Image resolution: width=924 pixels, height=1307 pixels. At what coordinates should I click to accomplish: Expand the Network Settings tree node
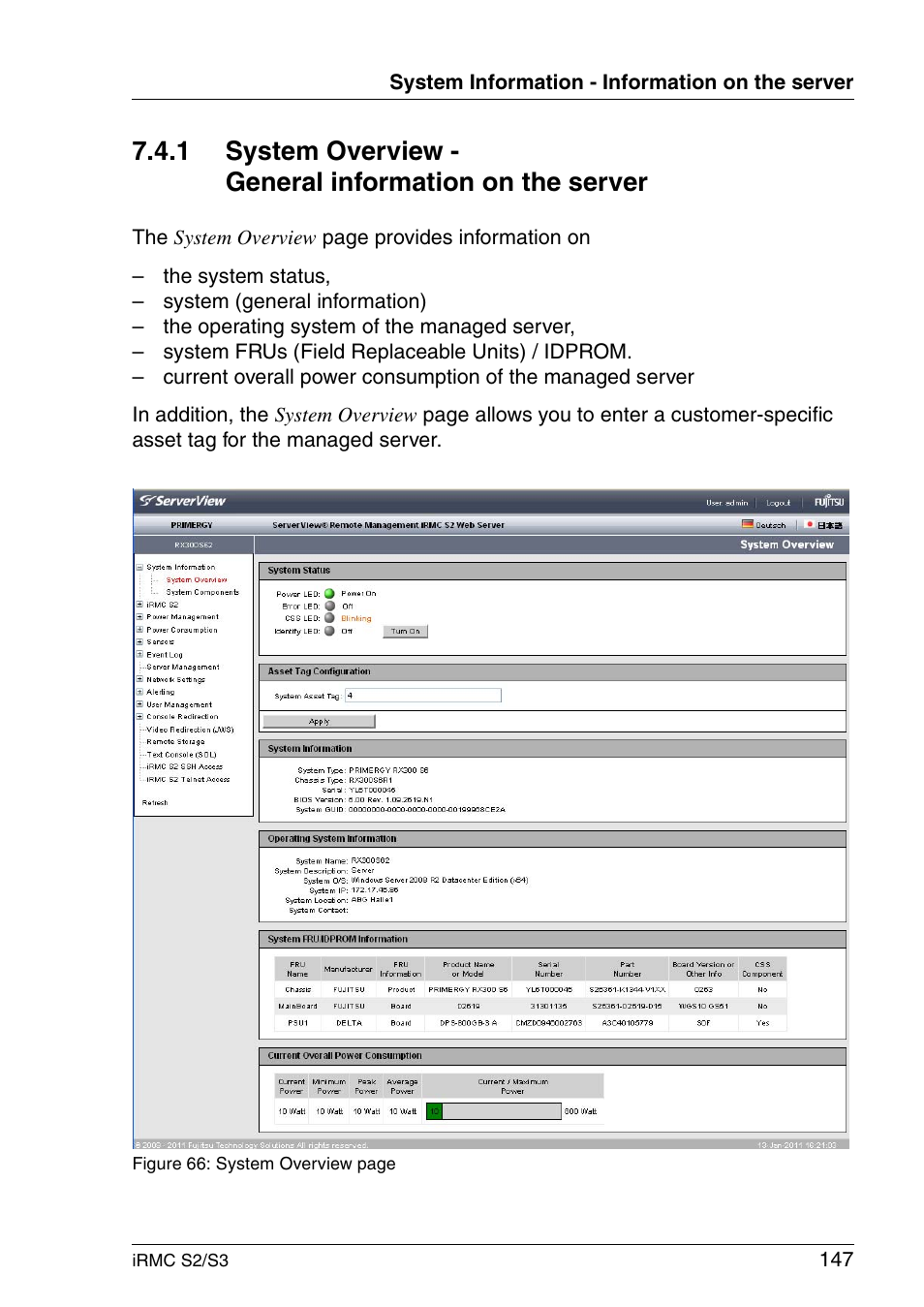pyautogui.click(x=139, y=680)
